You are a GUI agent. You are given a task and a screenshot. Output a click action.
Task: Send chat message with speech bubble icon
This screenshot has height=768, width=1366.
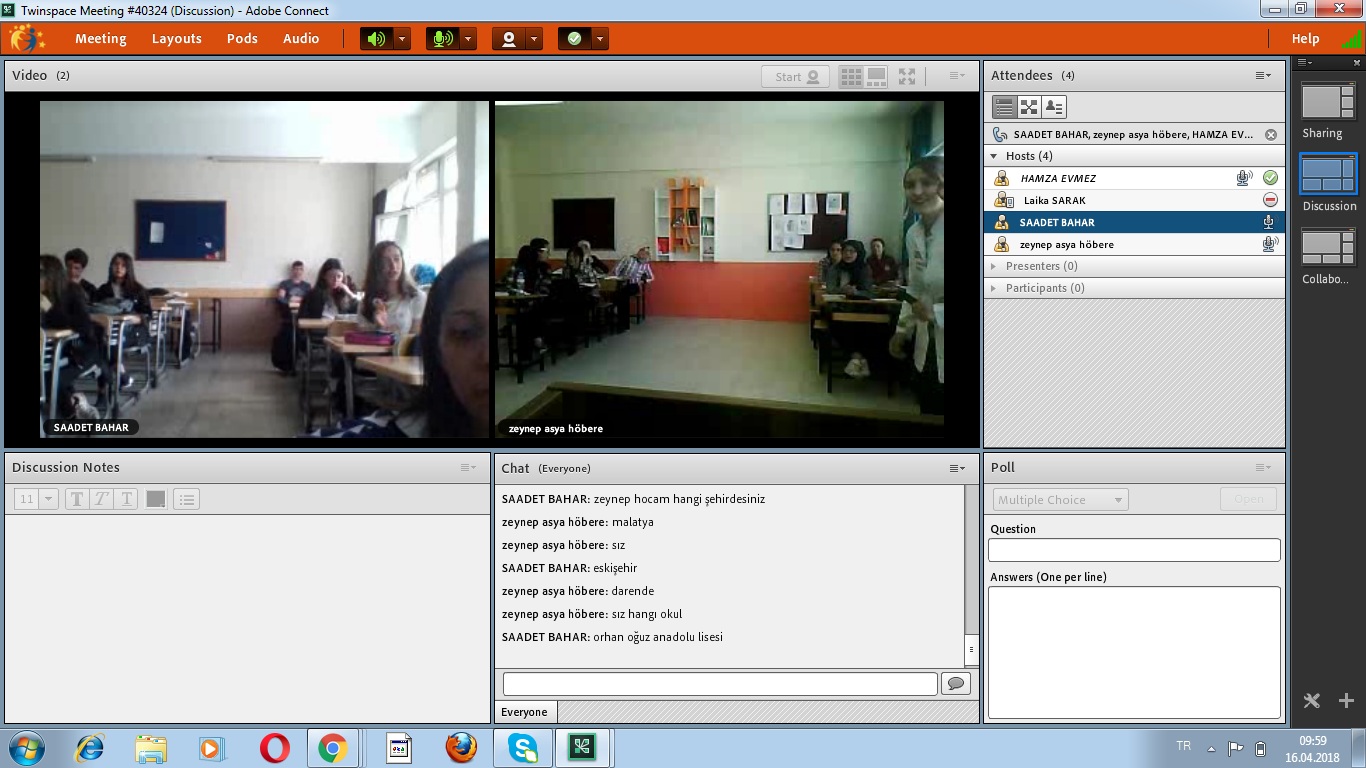(x=956, y=683)
